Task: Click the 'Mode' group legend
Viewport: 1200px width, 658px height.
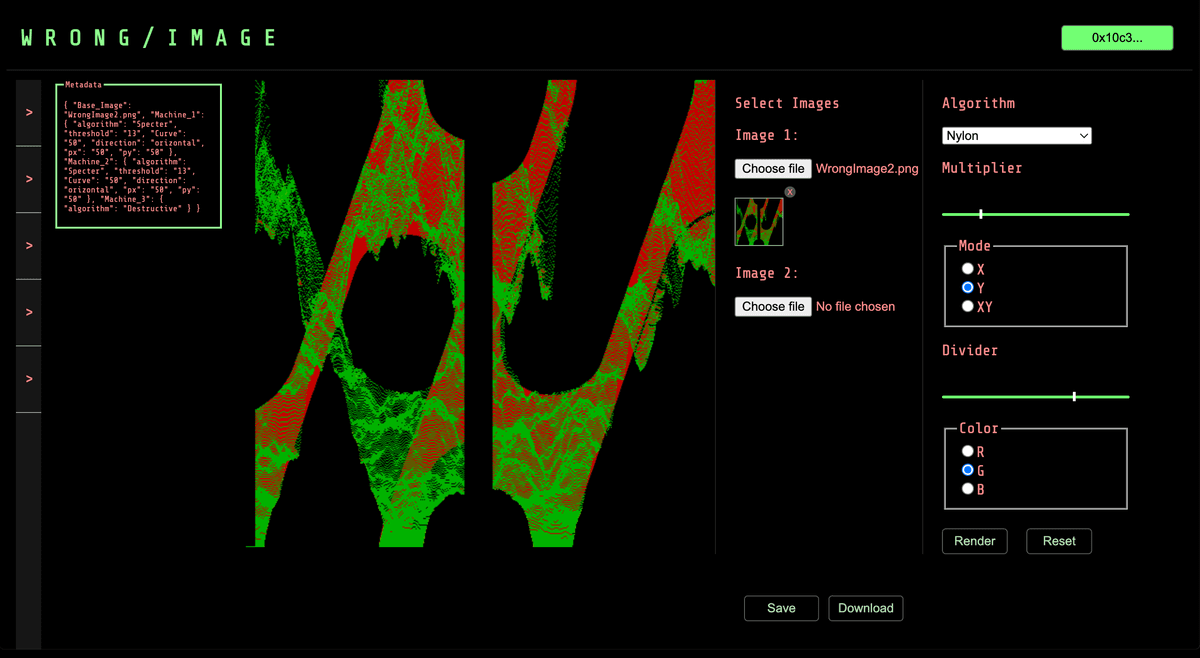Action: pyautogui.click(x=974, y=246)
